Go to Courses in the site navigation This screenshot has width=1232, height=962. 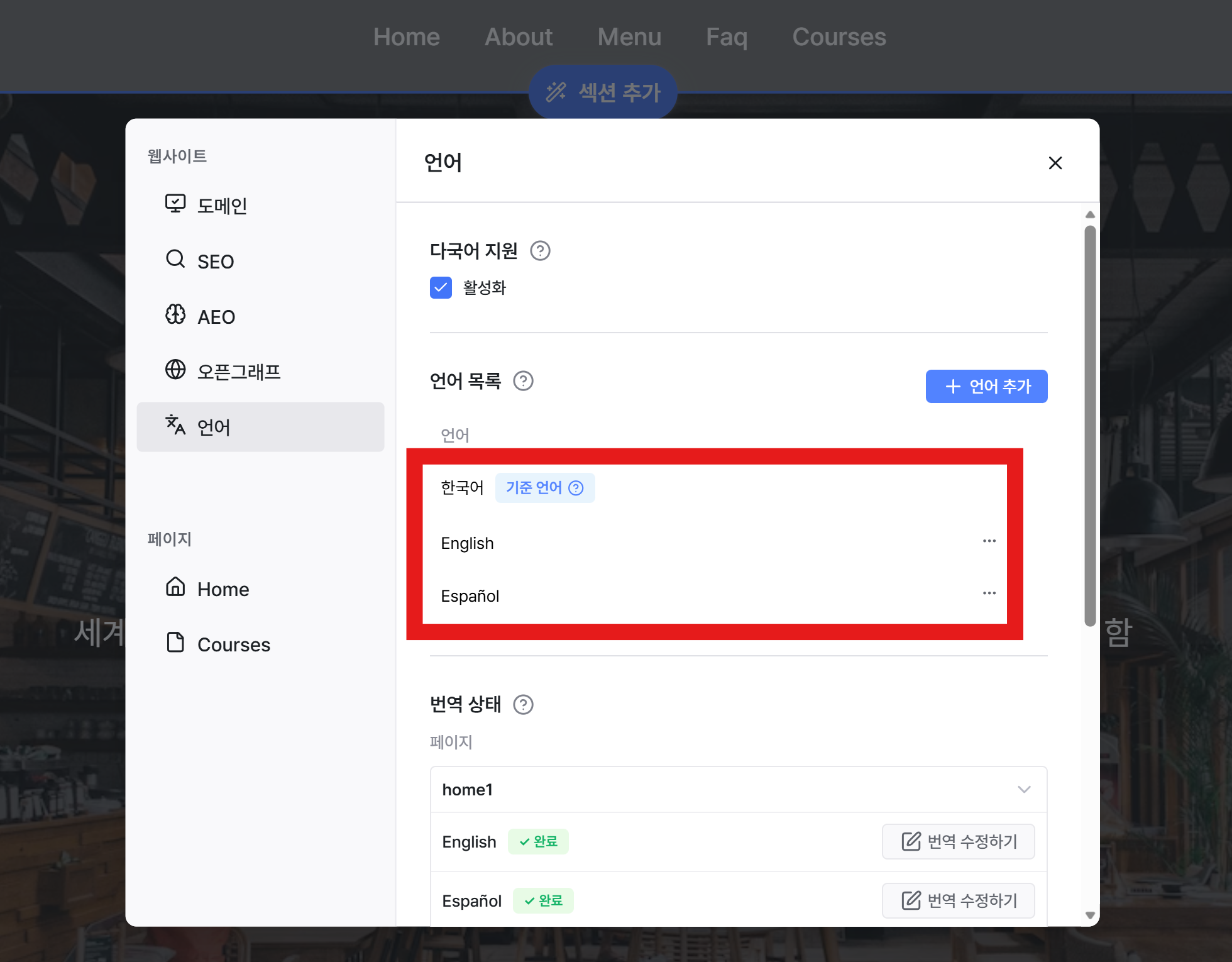[839, 37]
